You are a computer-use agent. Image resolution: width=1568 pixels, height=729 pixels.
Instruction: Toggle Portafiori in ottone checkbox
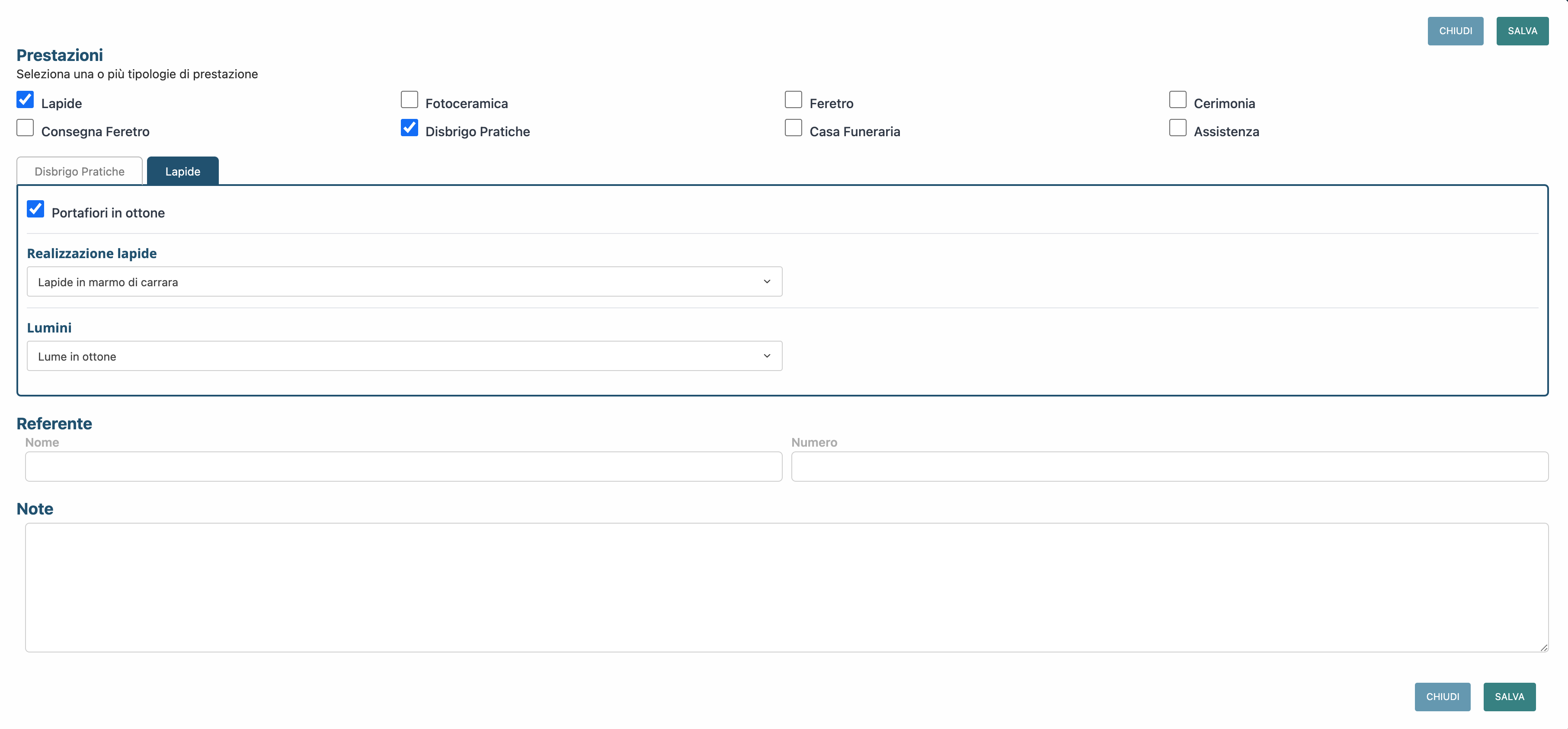point(35,209)
